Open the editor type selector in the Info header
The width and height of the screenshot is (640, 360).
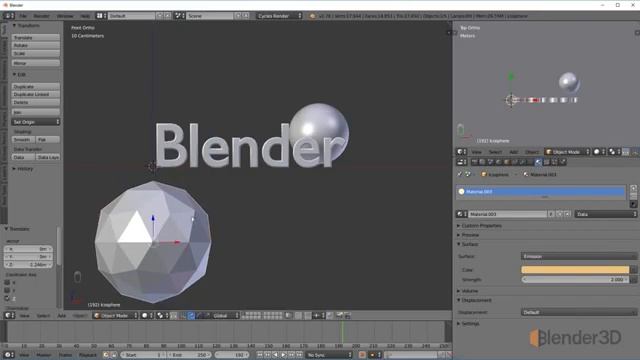pos(9,16)
